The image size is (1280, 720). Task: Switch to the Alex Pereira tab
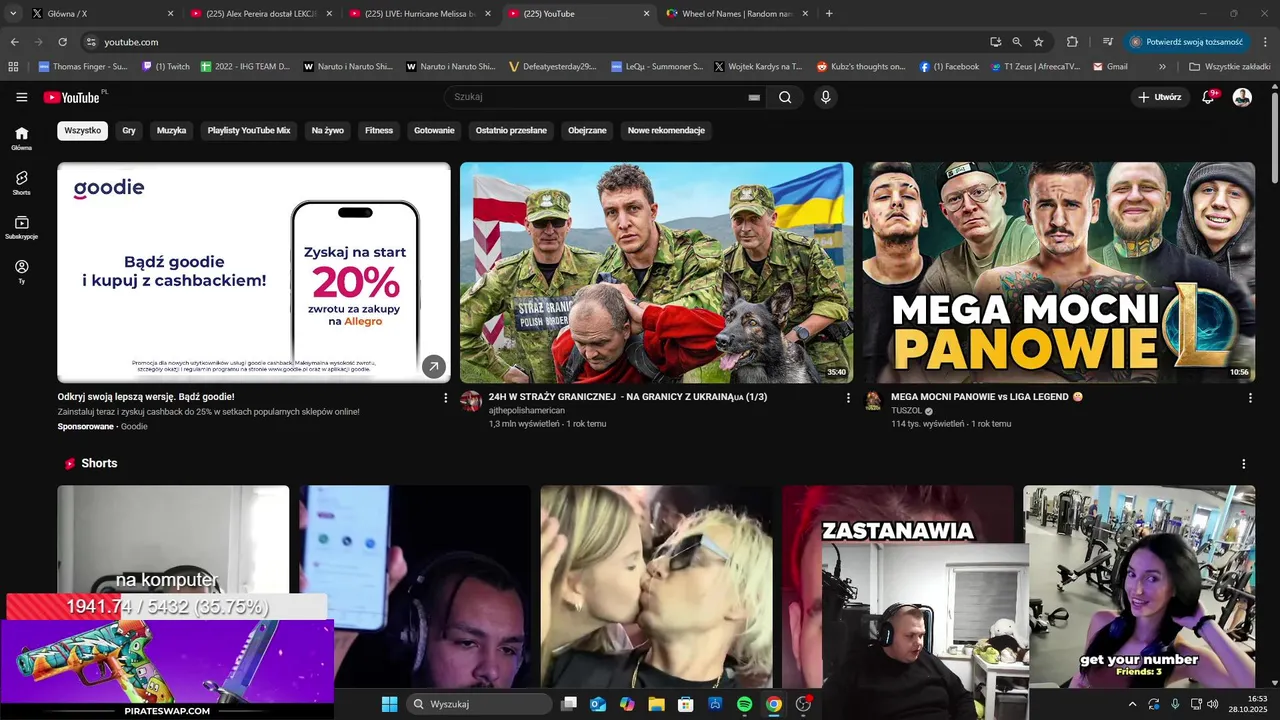[x=262, y=14]
